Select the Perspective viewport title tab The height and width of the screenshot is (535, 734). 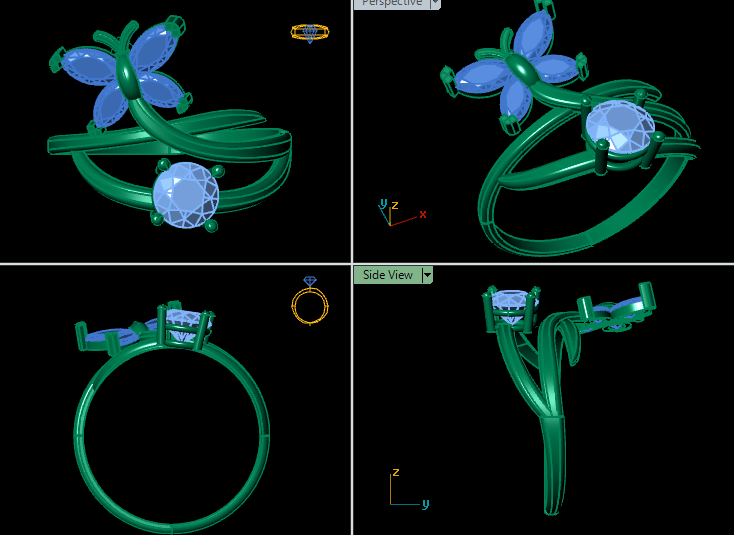click(x=391, y=4)
